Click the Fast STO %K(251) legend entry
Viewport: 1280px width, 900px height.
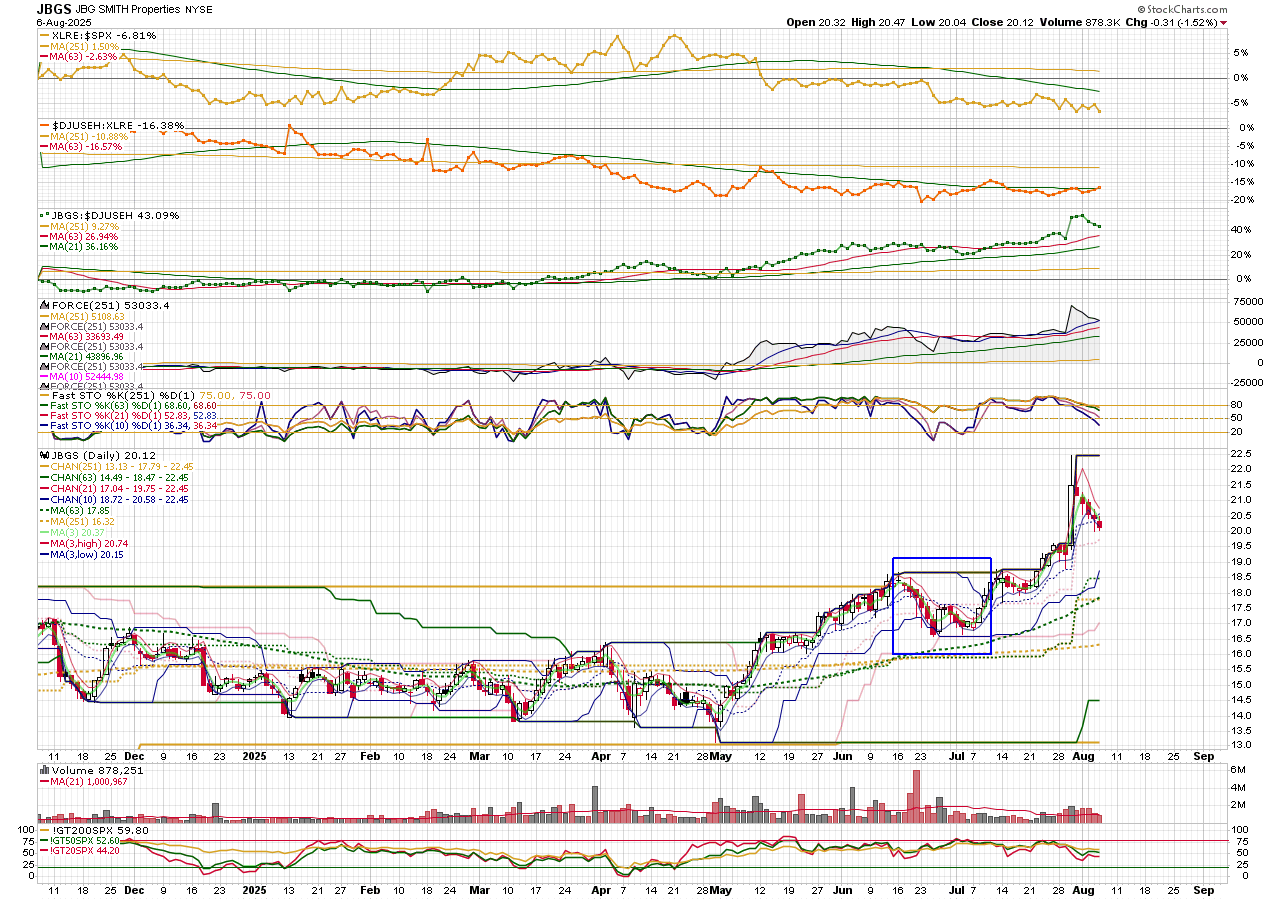tap(160, 396)
